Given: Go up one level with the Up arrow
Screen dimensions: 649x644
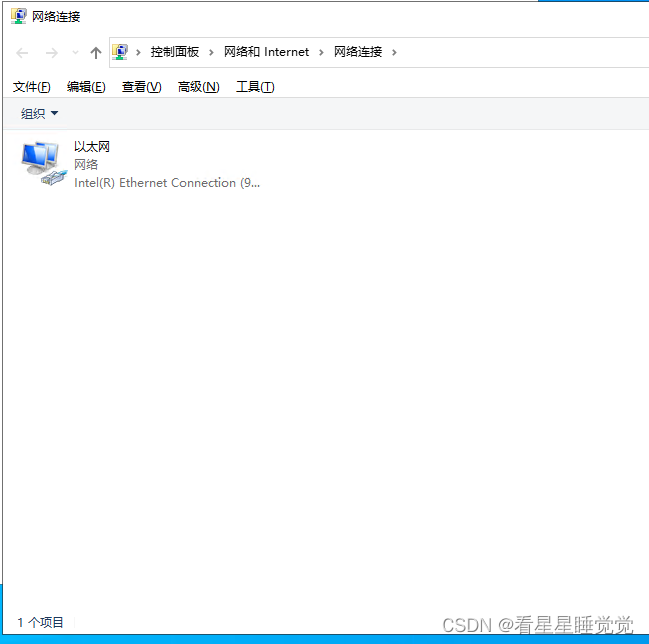Looking at the screenshot, I should point(96,53).
